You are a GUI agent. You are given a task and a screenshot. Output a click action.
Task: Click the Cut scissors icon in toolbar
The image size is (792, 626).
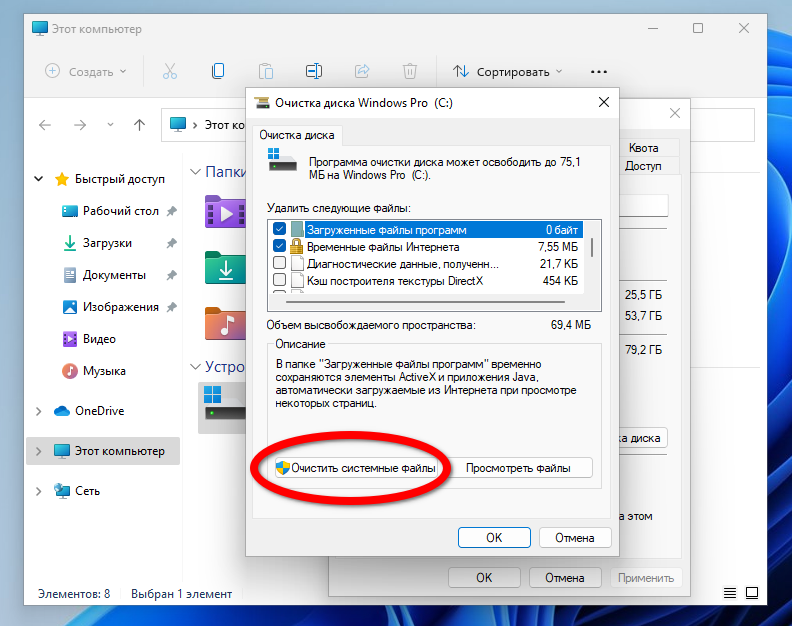coord(170,71)
